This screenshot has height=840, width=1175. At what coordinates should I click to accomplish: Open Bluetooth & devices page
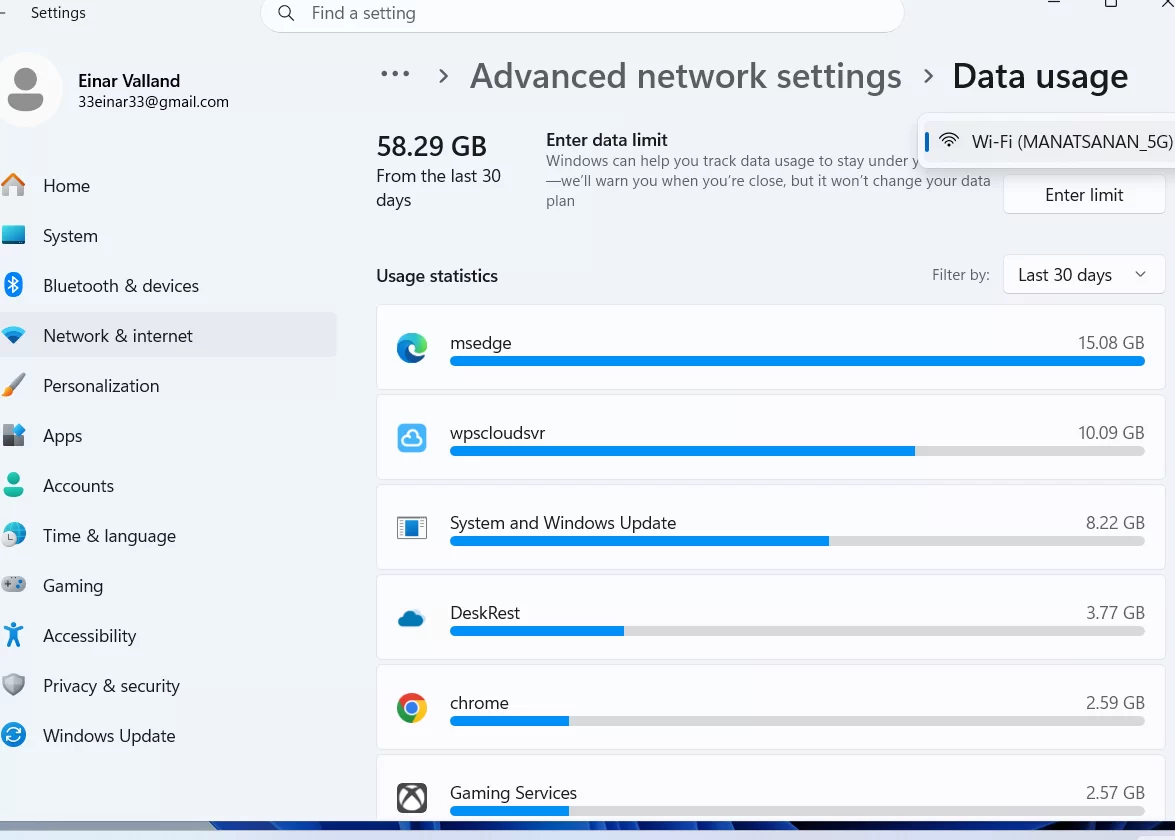(169, 285)
